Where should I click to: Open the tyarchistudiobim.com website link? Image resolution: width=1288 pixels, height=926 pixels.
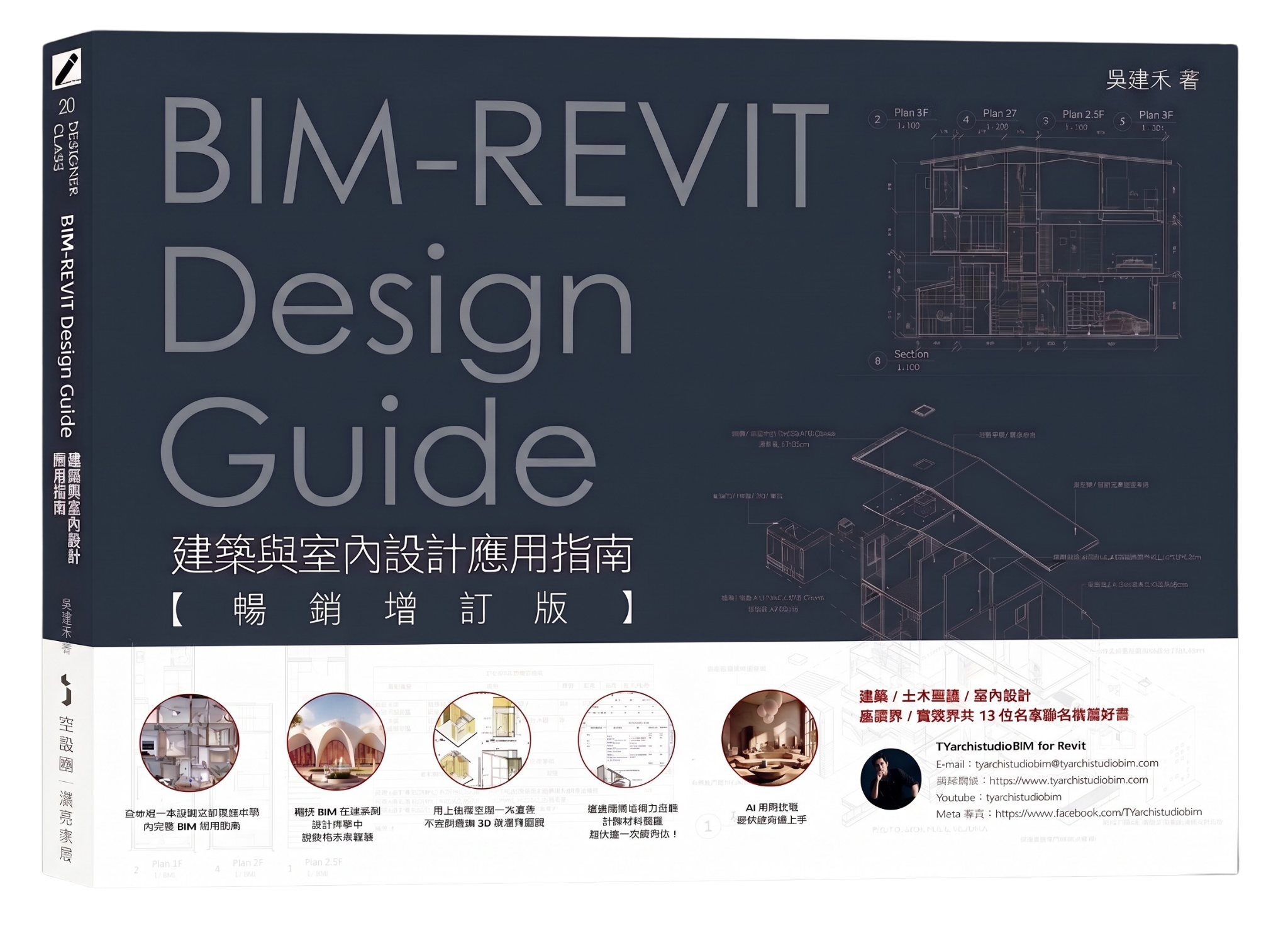click(x=1068, y=781)
